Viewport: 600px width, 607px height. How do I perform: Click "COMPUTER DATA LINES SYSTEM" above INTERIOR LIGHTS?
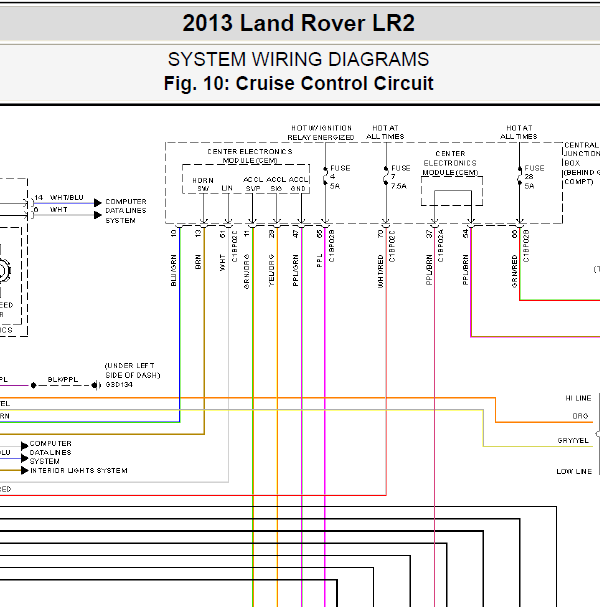[50, 453]
